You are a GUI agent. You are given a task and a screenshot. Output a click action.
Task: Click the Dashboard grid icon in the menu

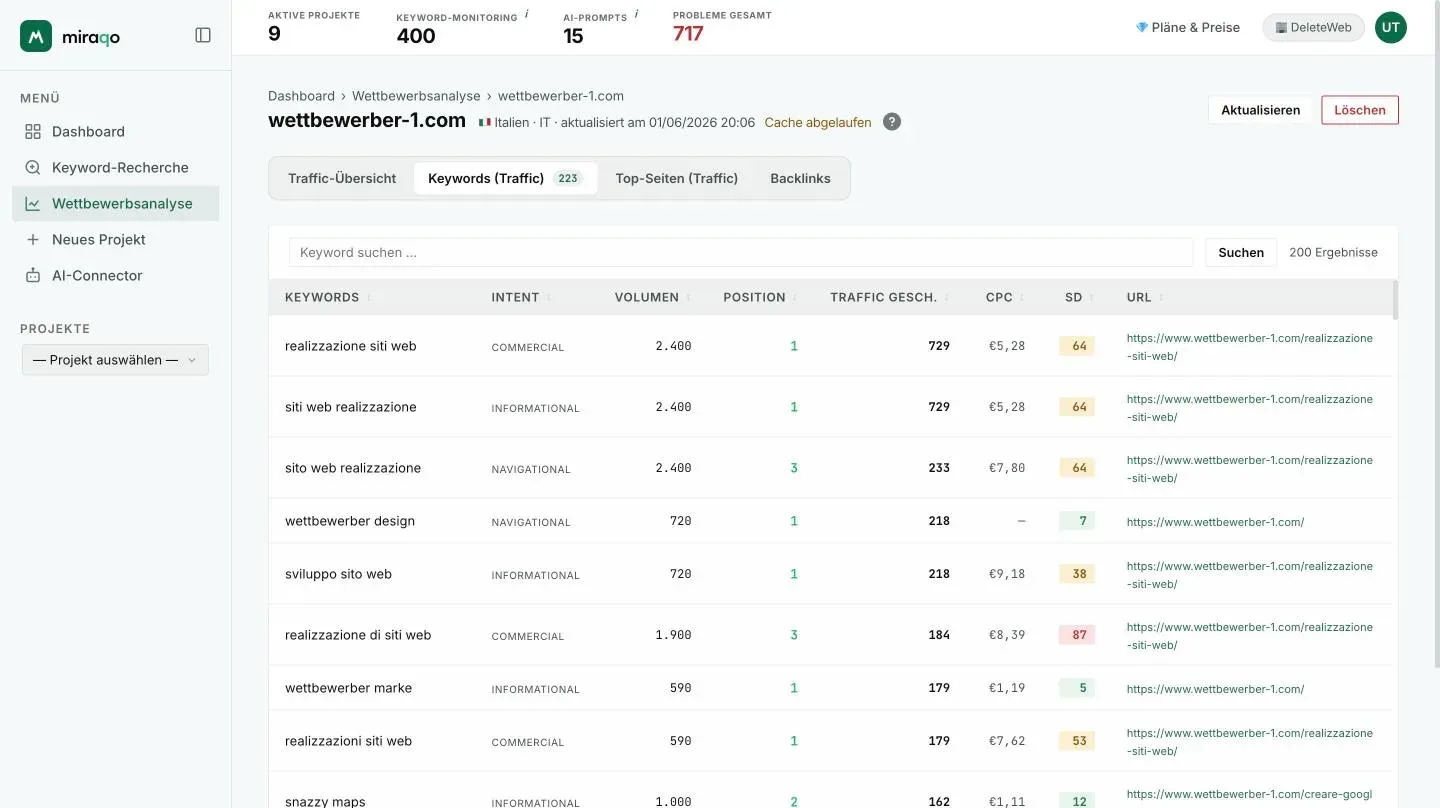[x=33, y=131]
